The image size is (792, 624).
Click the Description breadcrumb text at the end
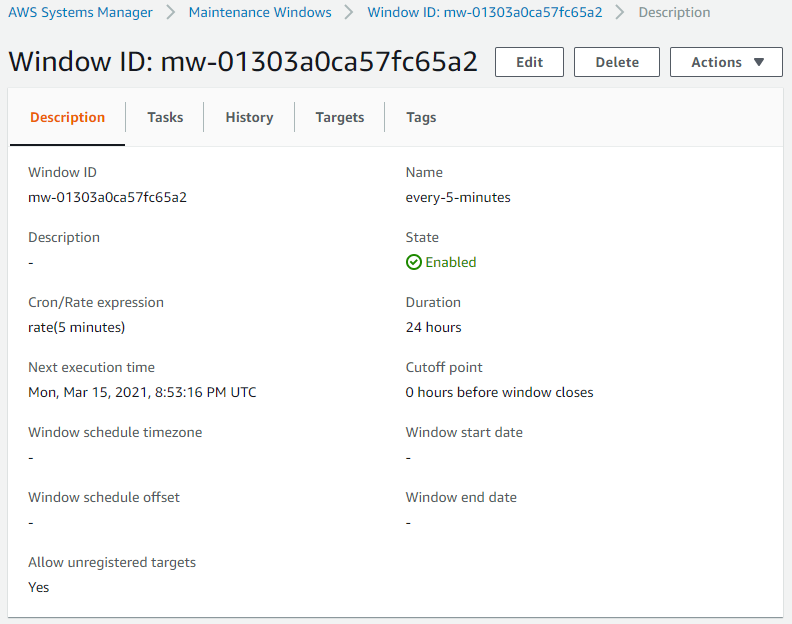coord(674,12)
